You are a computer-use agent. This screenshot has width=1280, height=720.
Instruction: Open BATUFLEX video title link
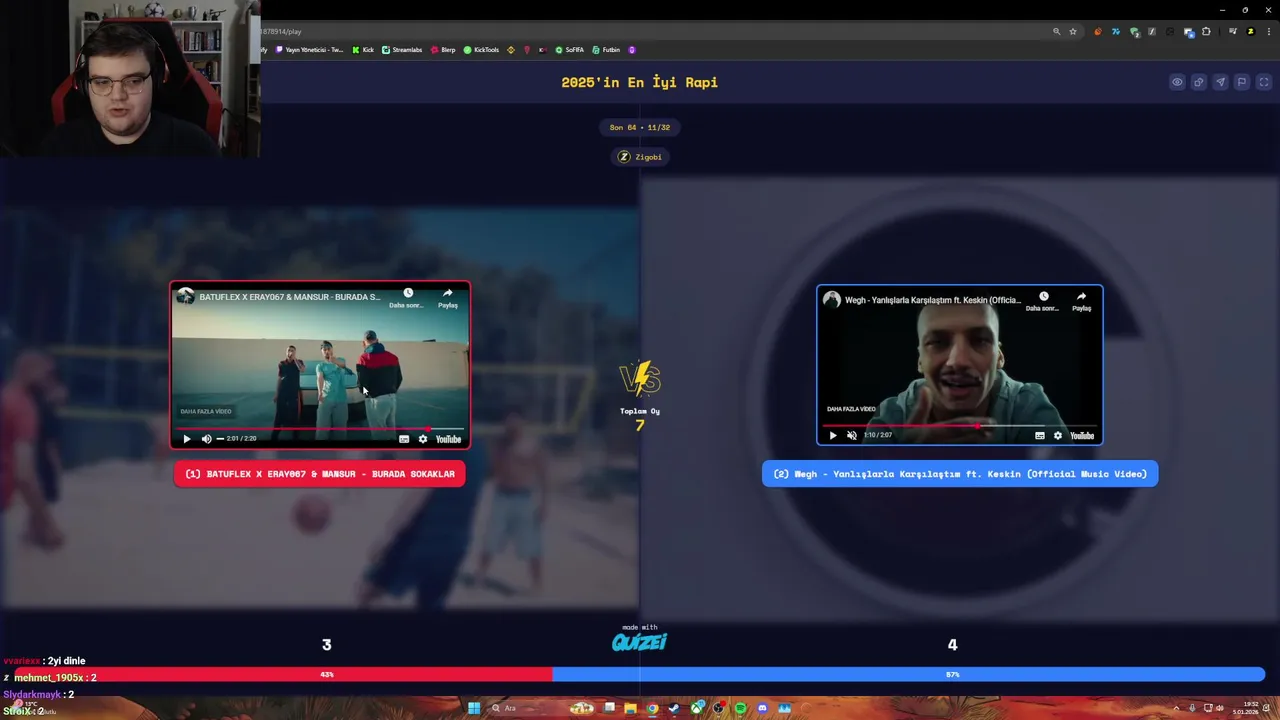pos(289,297)
